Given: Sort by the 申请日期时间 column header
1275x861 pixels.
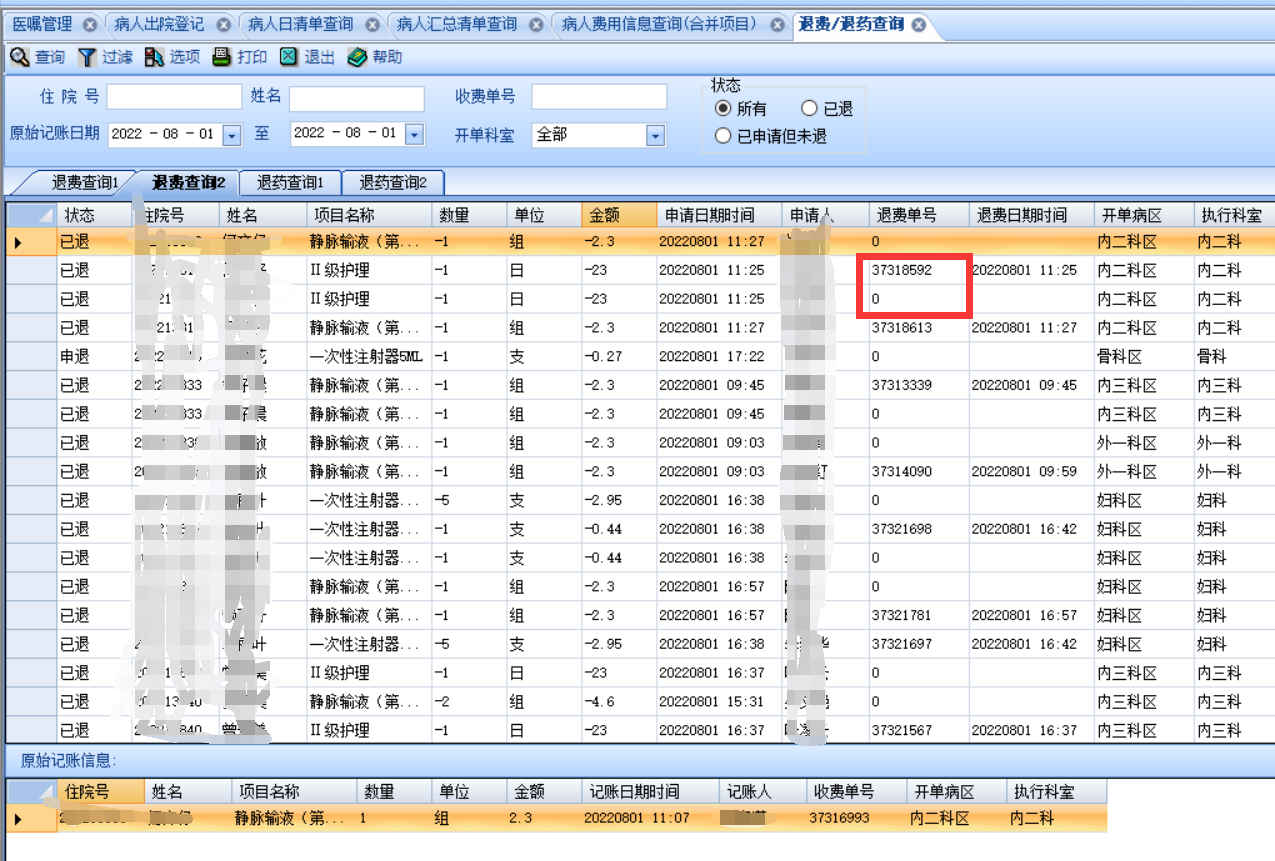Looking at the screenshot, I should (718, 215).
